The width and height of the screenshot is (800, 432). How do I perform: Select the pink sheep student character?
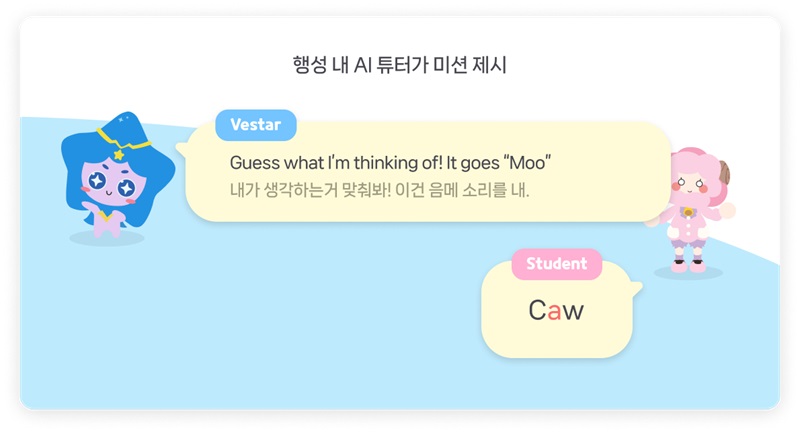tap(688, 208)
